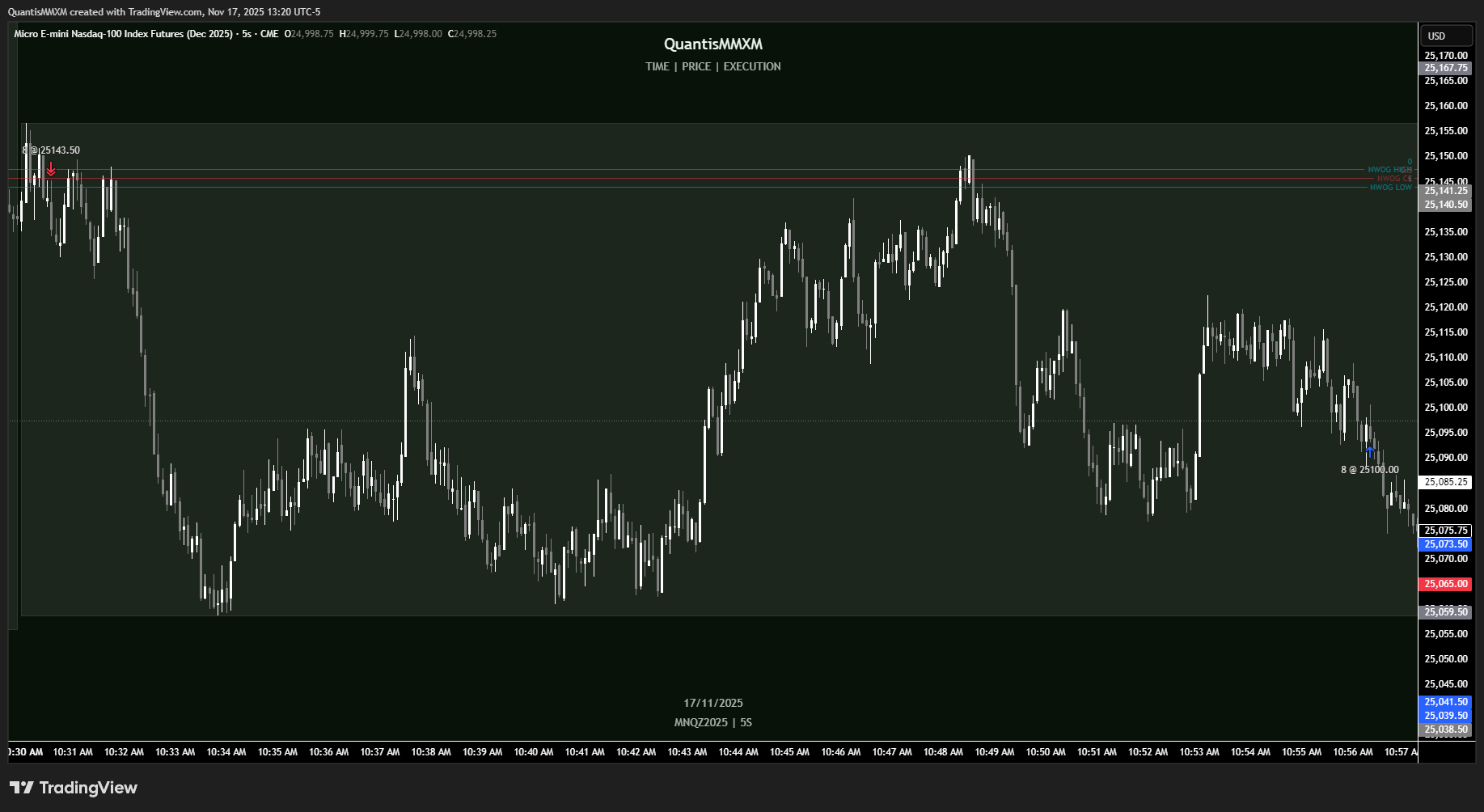Click the 10:45 AM time axis label
1484x812 pixels.
[789, 752]
